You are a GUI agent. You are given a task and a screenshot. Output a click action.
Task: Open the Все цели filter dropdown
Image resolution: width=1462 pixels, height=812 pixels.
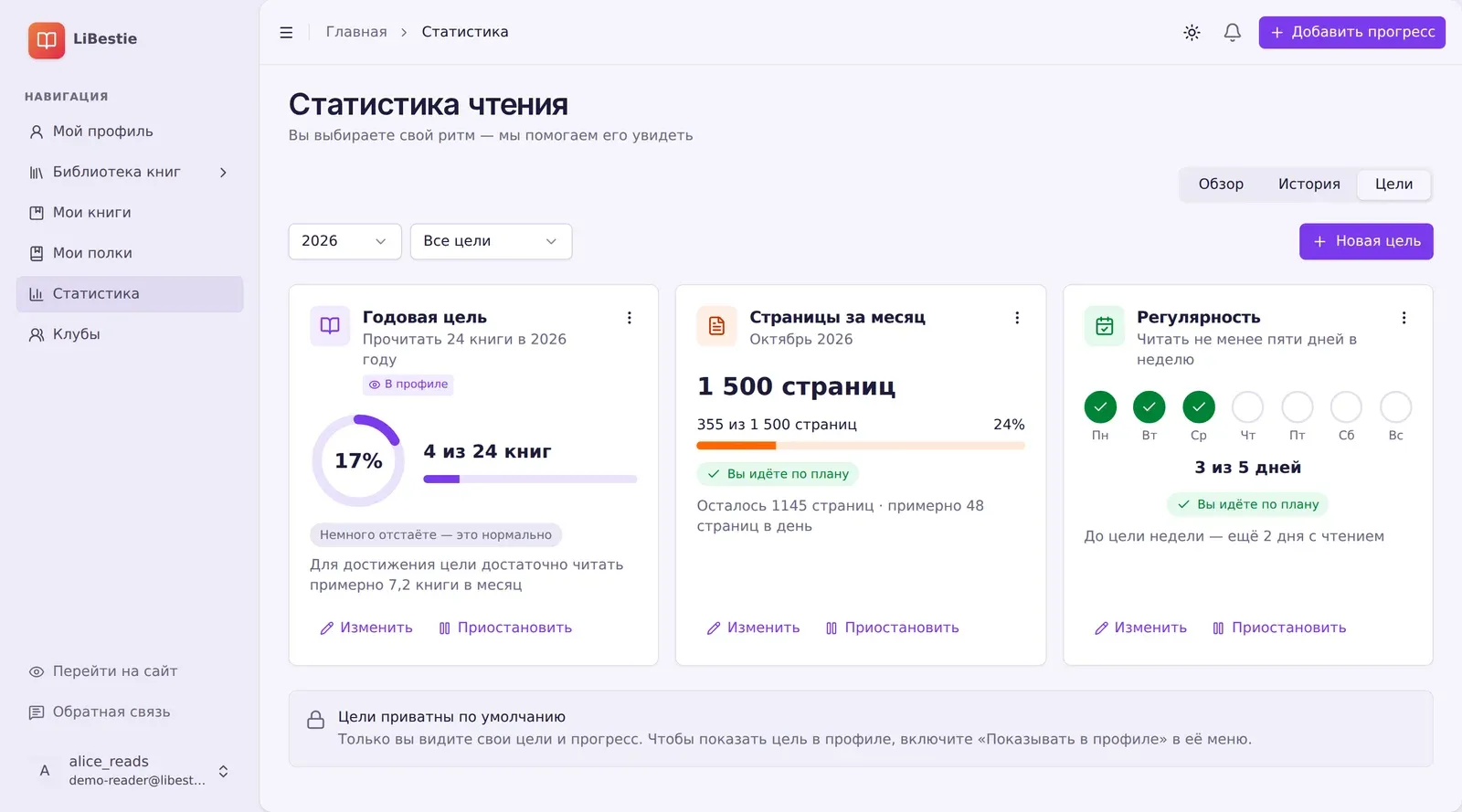492,241
